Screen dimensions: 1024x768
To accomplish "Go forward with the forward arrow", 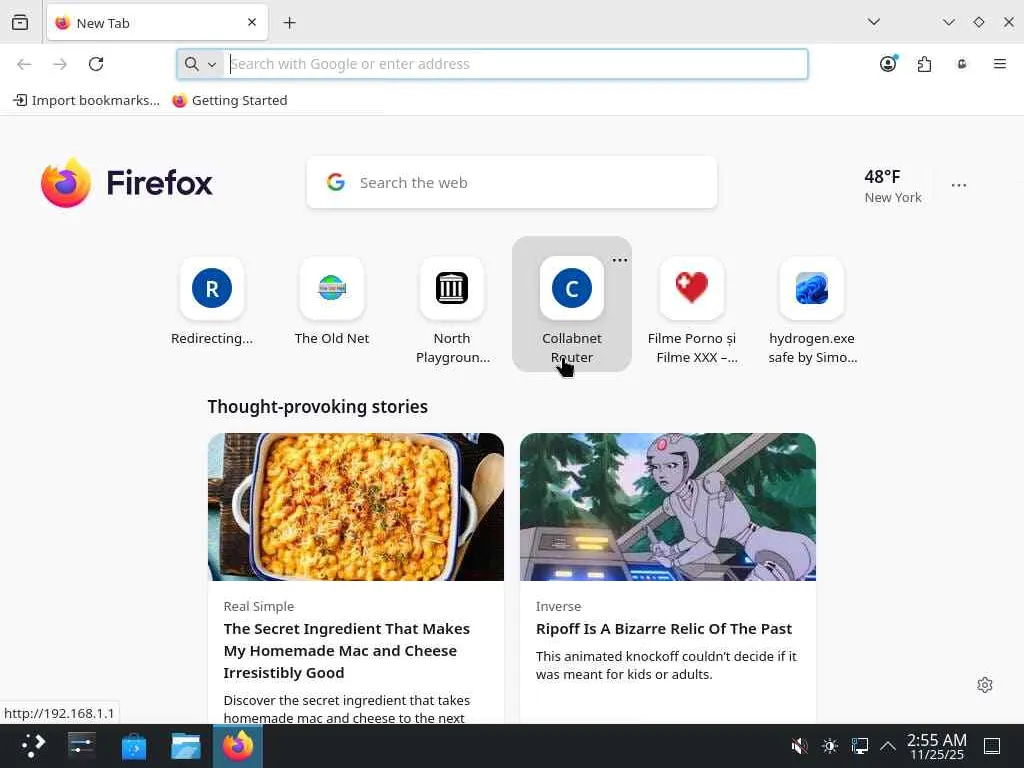I will coord(60,64).
